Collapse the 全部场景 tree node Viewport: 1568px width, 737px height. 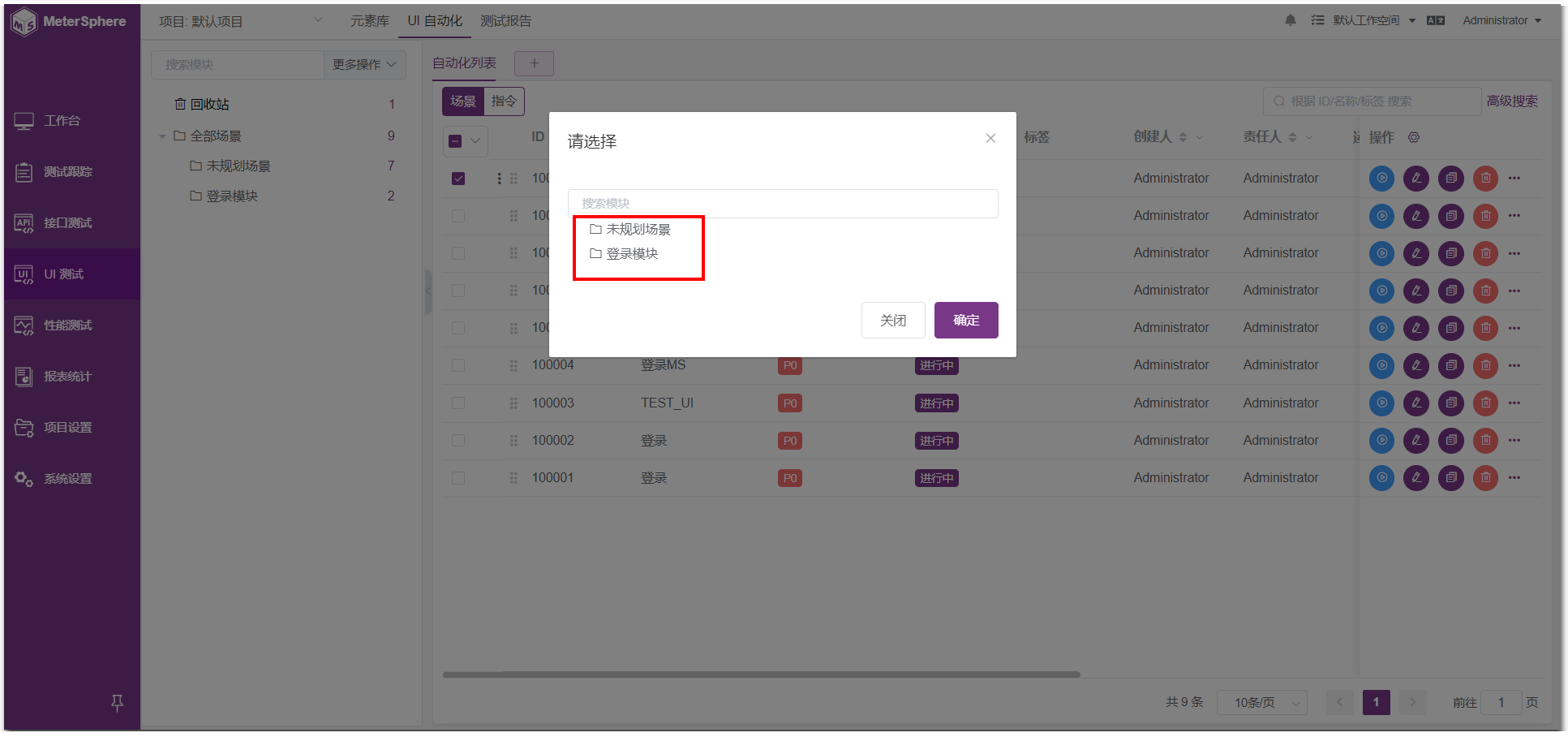point(162,136)
